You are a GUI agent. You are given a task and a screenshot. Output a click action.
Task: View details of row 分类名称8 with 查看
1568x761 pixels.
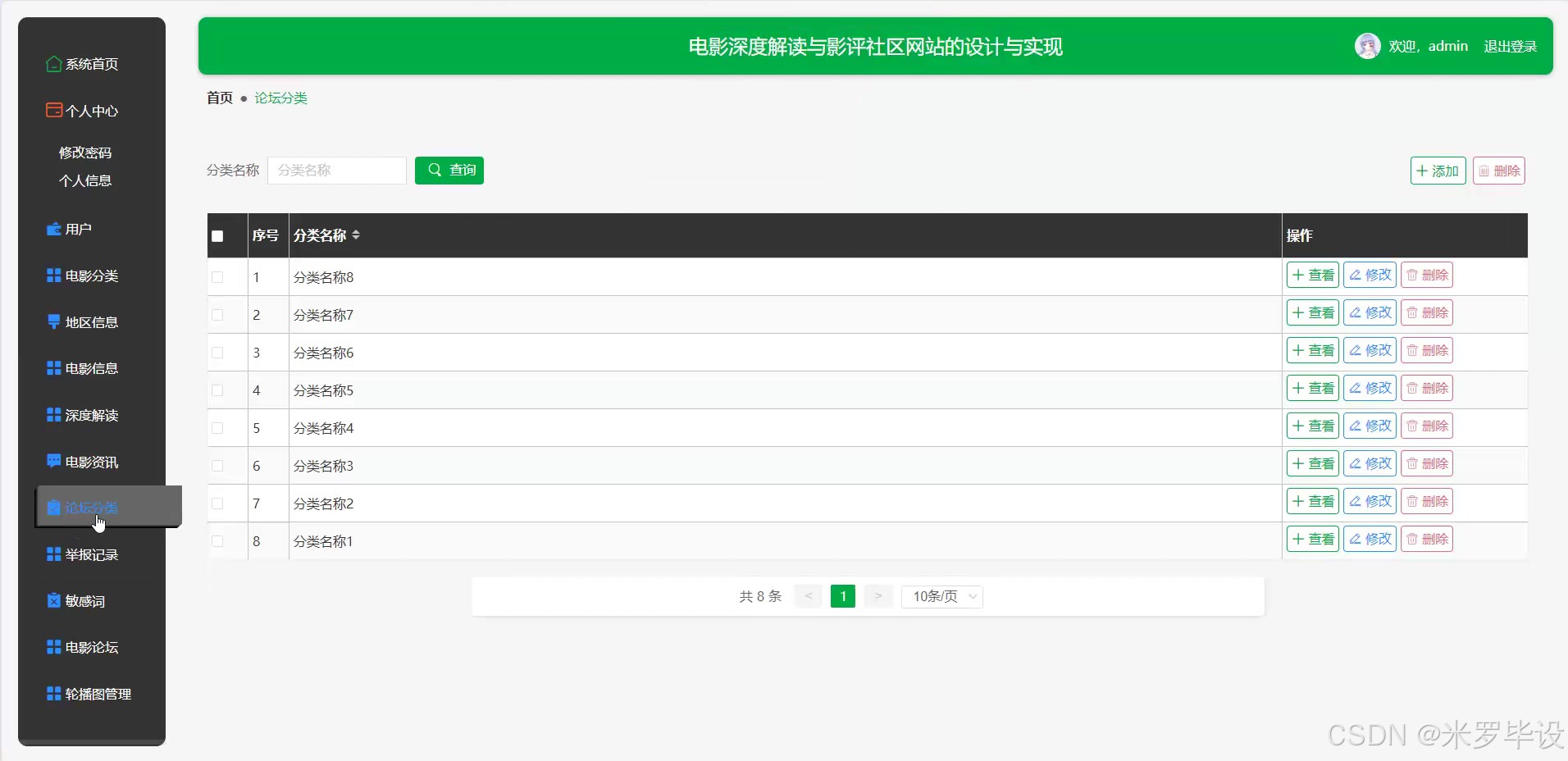[1312, 275]
